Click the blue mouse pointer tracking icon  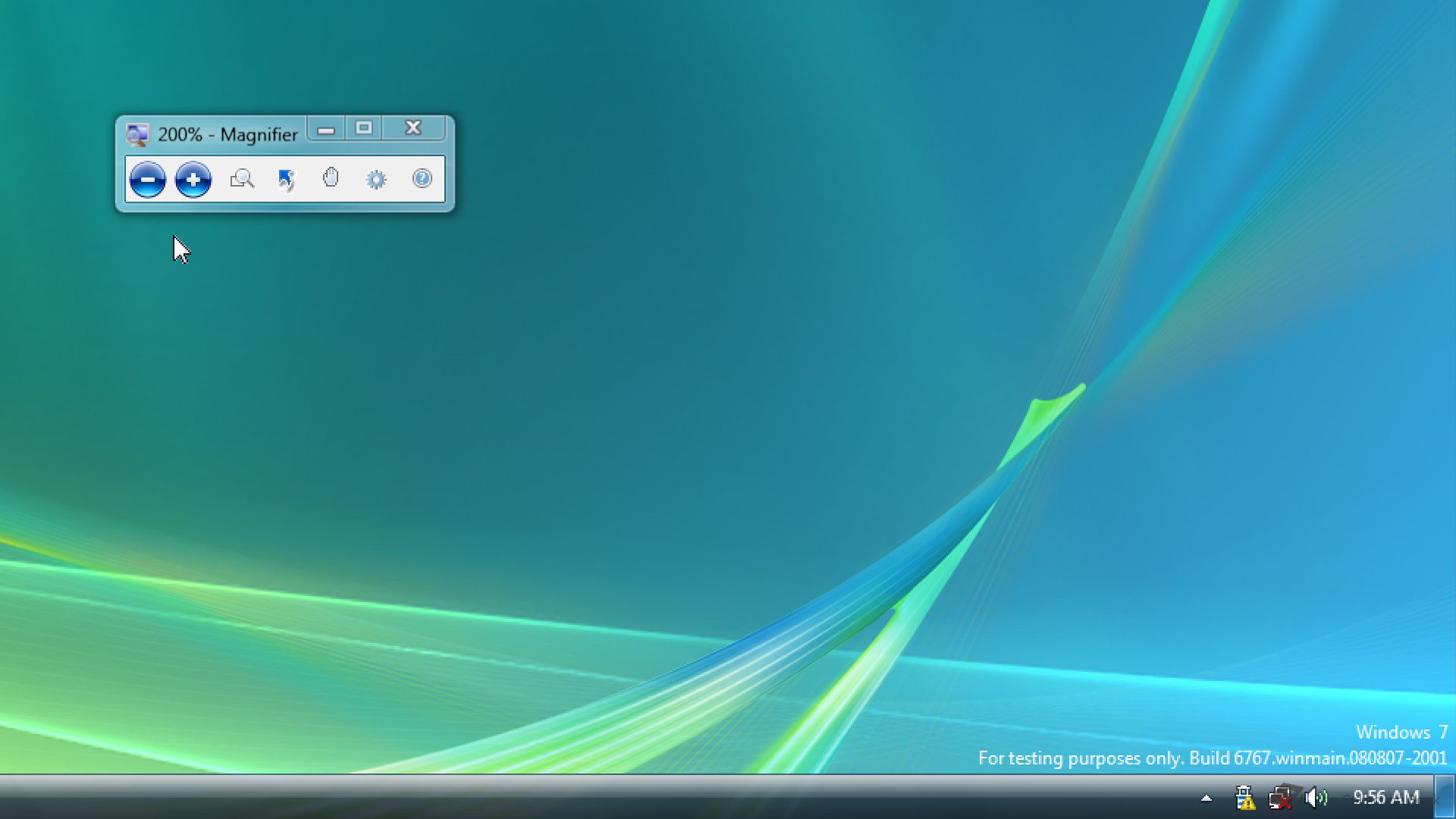(x=286, y=180)
